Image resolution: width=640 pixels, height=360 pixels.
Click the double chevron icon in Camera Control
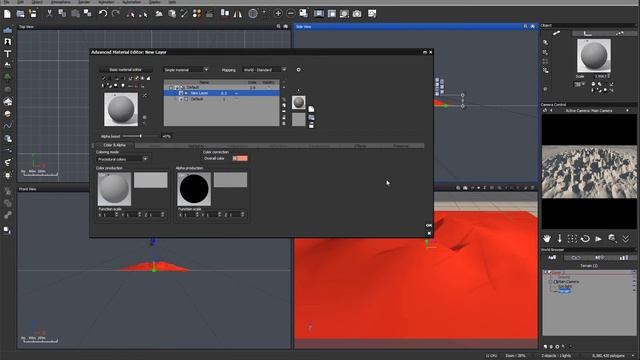click(626, 238)
